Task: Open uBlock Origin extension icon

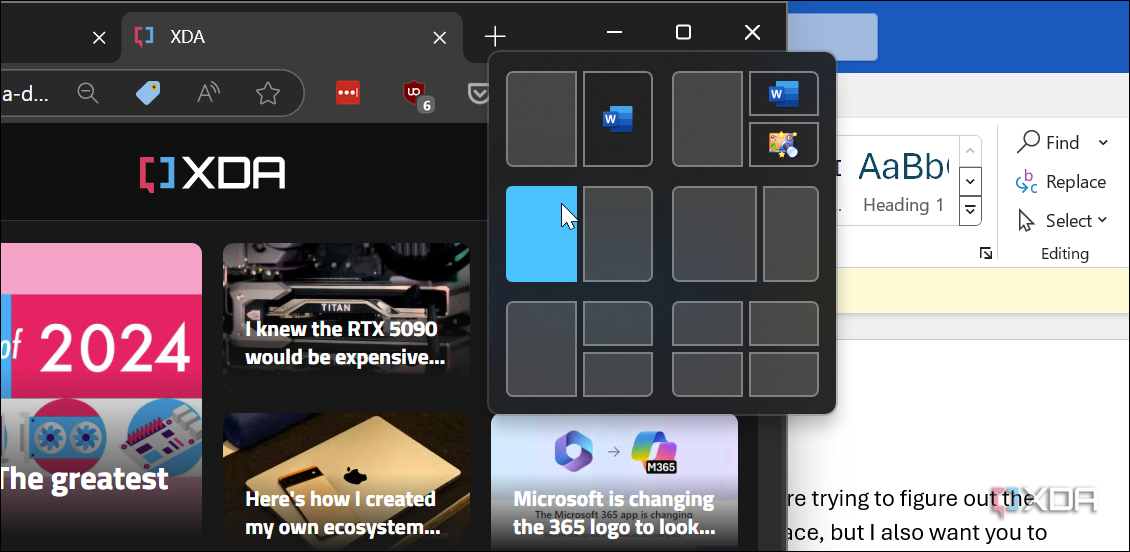Action: (x=416, y=94)
